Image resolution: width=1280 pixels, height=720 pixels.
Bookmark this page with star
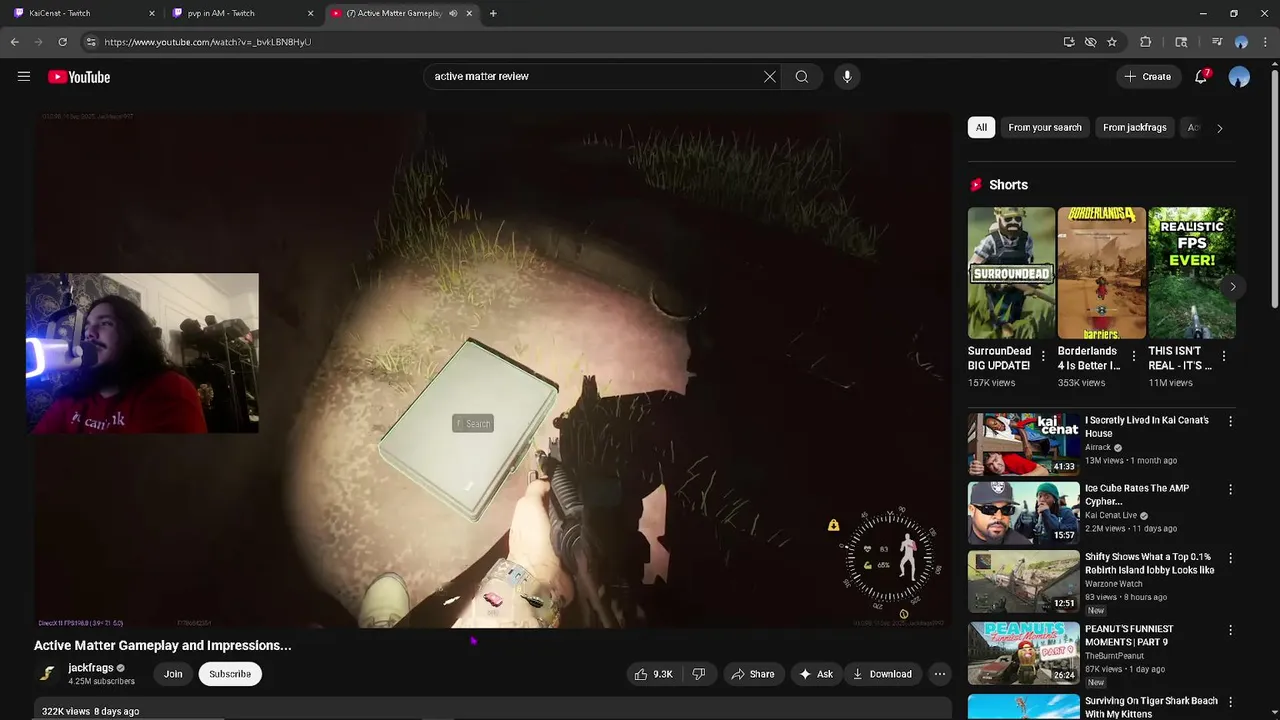point(1112,42)
